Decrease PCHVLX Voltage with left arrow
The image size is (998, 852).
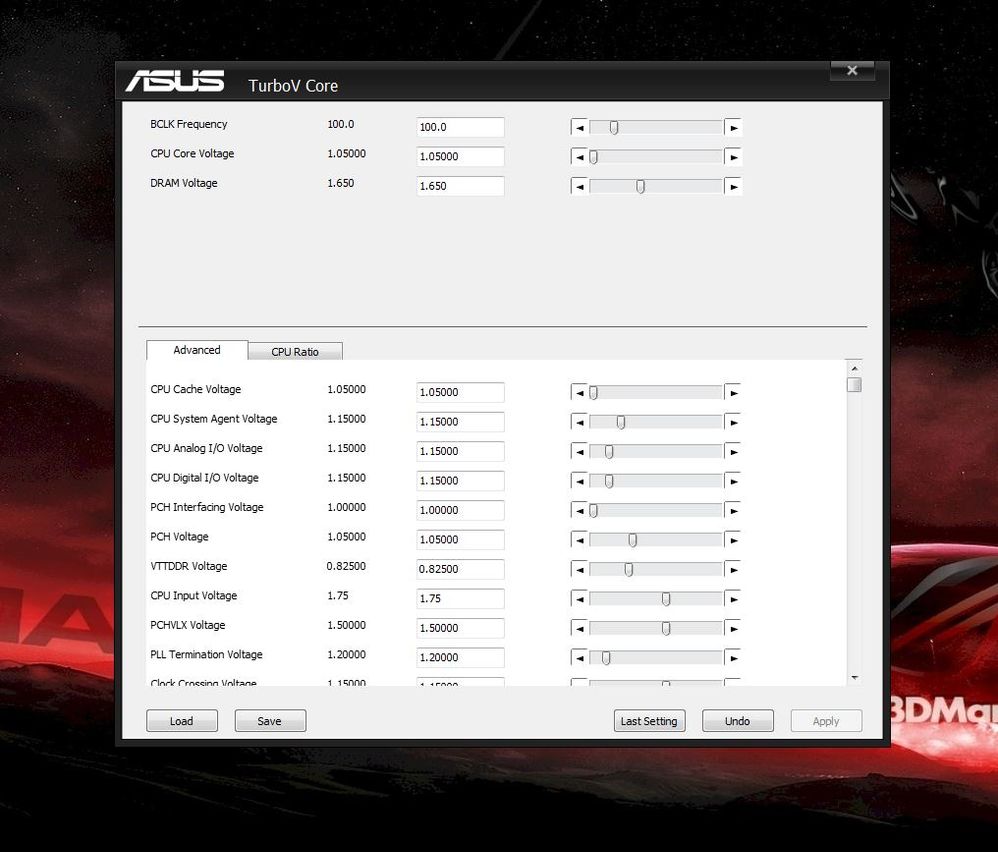point(579,628)
